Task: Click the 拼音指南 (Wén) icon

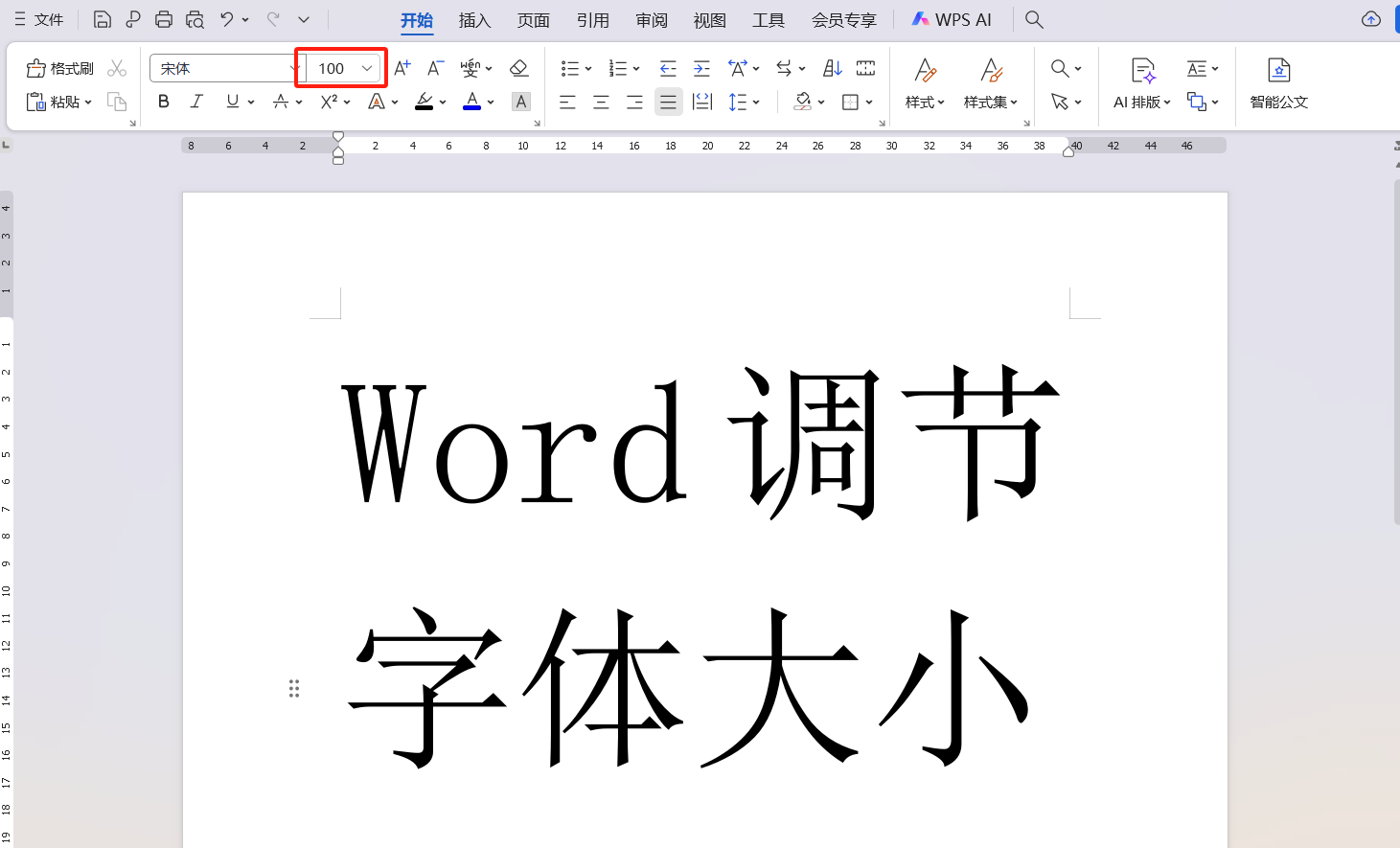Action: pos(471,68)
